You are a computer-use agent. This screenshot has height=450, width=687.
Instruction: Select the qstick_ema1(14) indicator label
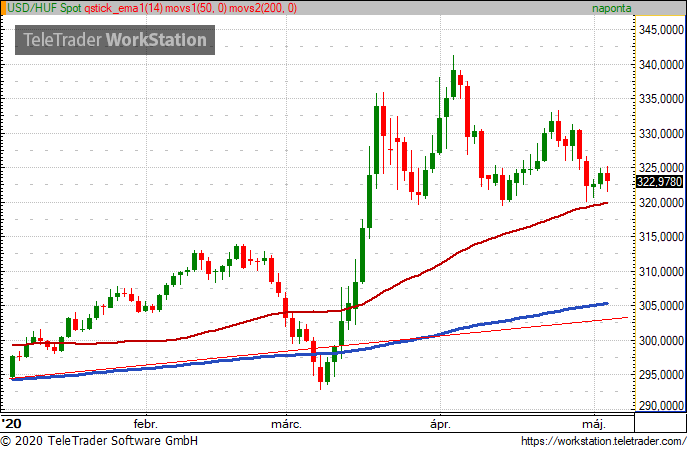123,8
